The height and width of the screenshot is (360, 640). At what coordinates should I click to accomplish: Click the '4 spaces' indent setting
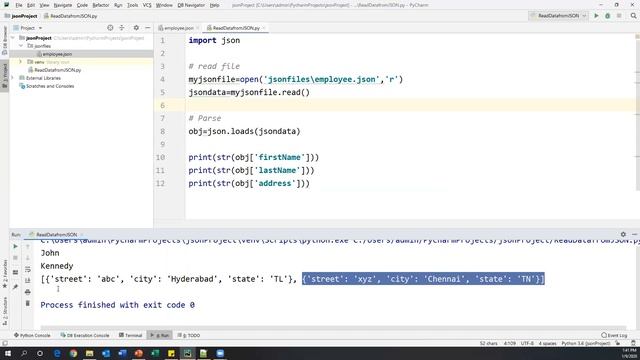point(547,344)
